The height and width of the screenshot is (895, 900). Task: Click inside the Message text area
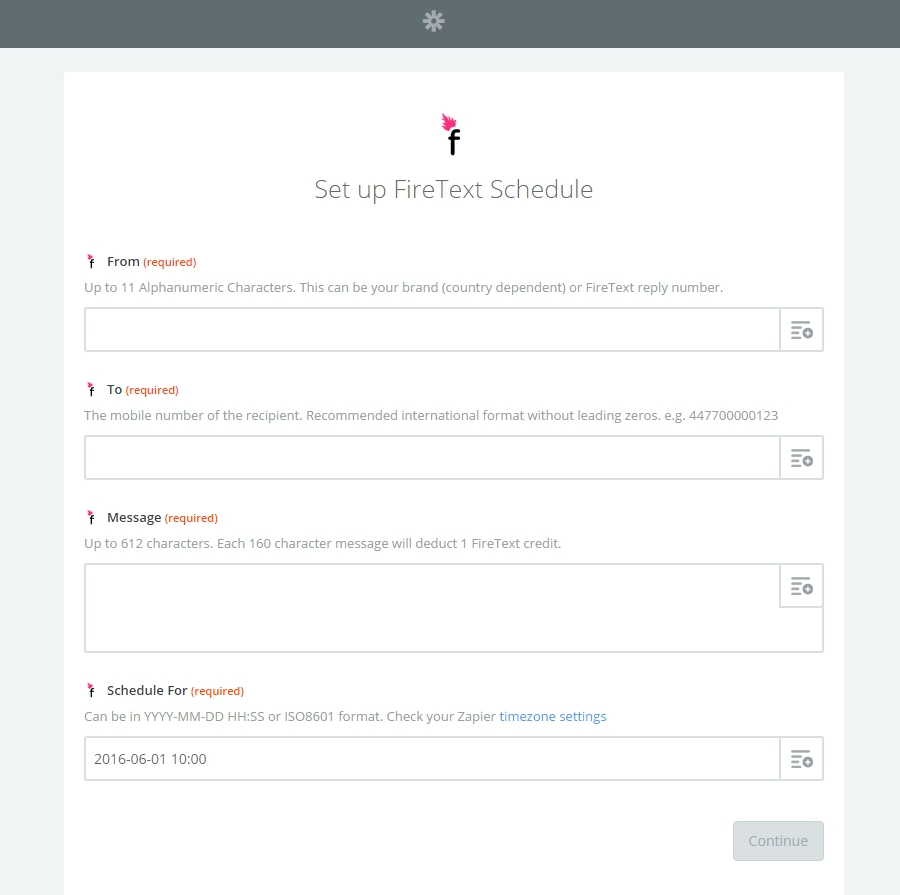(x=432, y=608)
